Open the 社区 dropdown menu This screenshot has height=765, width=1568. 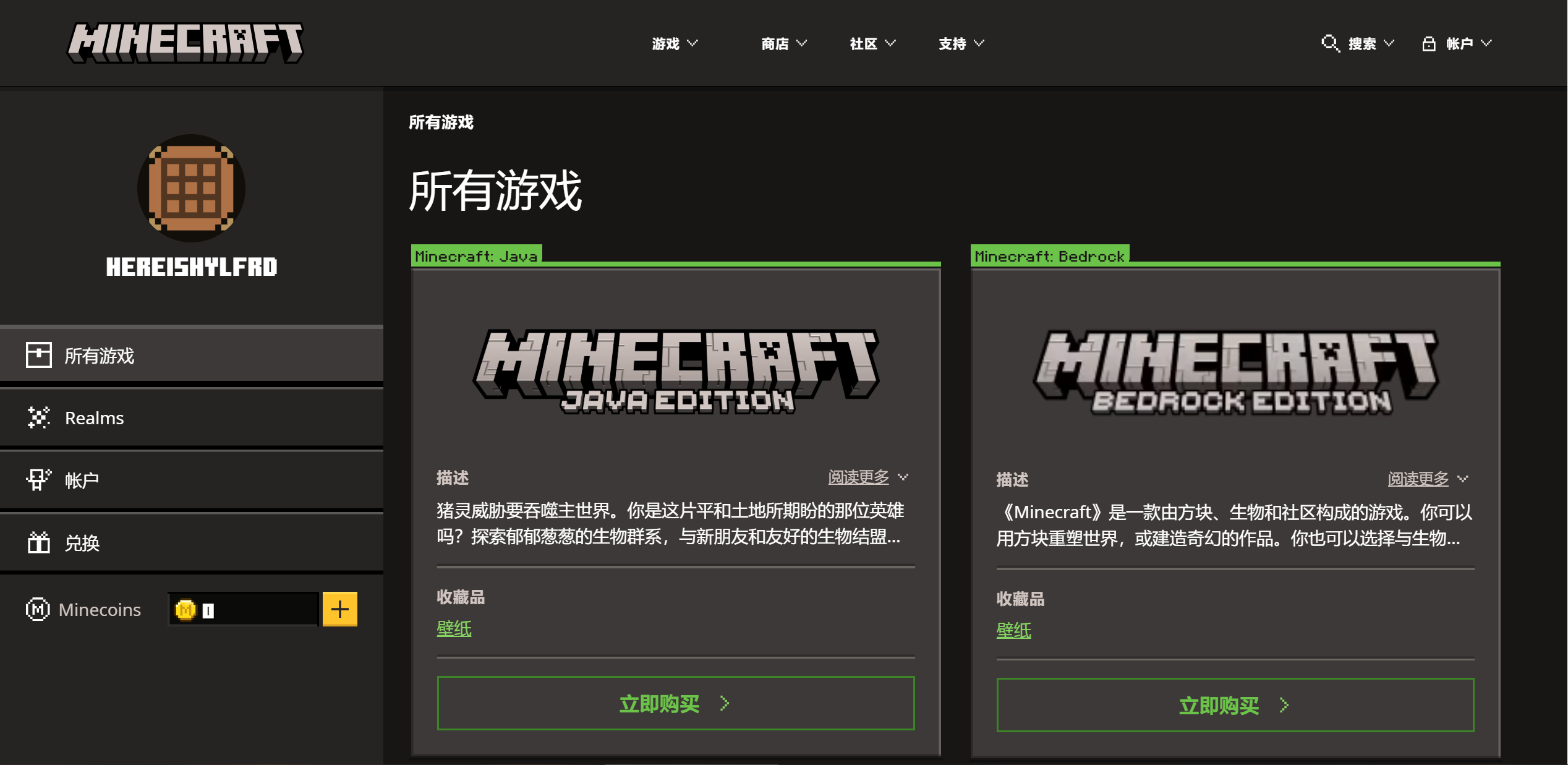872,43
